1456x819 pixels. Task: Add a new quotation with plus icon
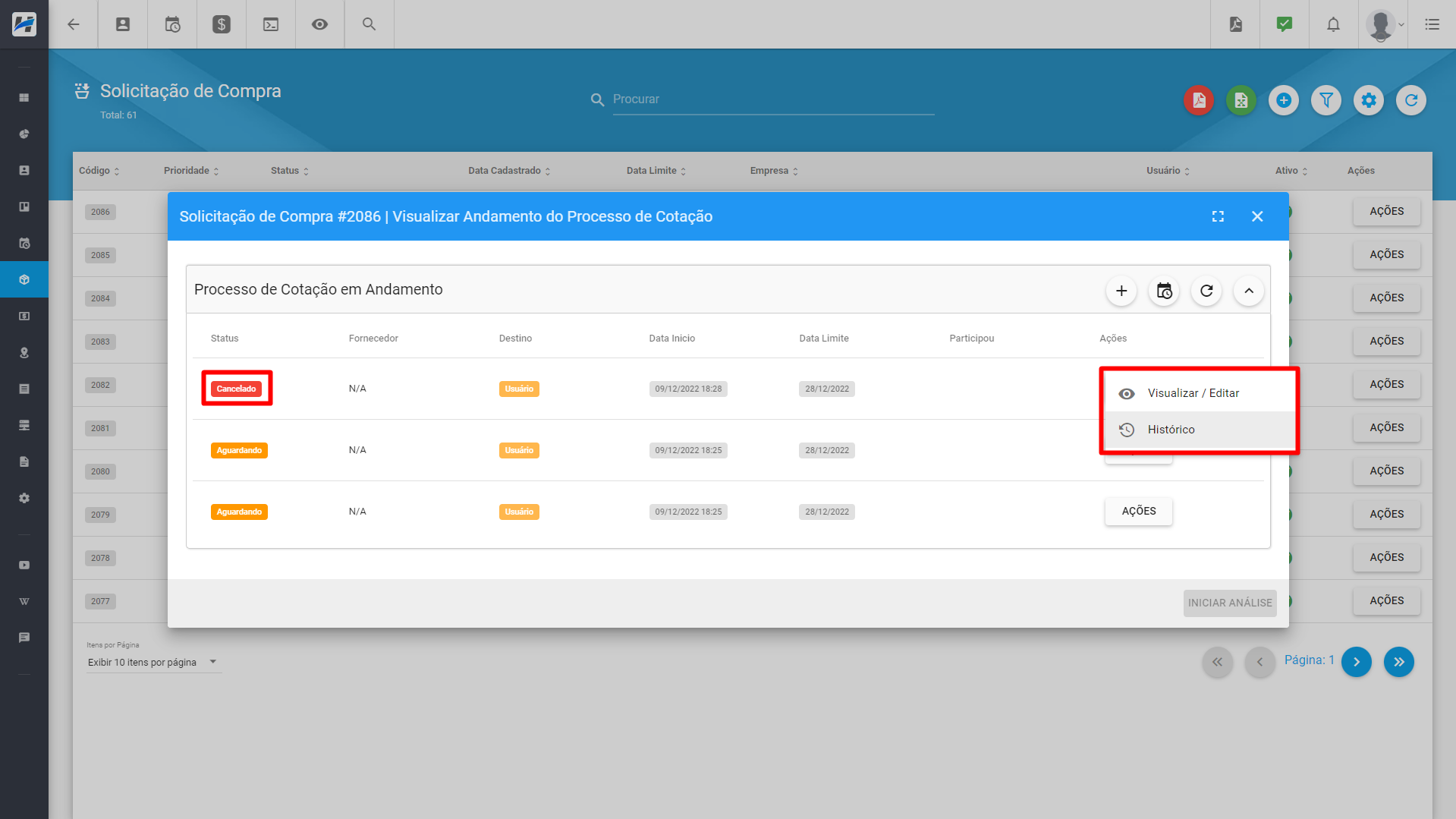tap(1121, 291)
